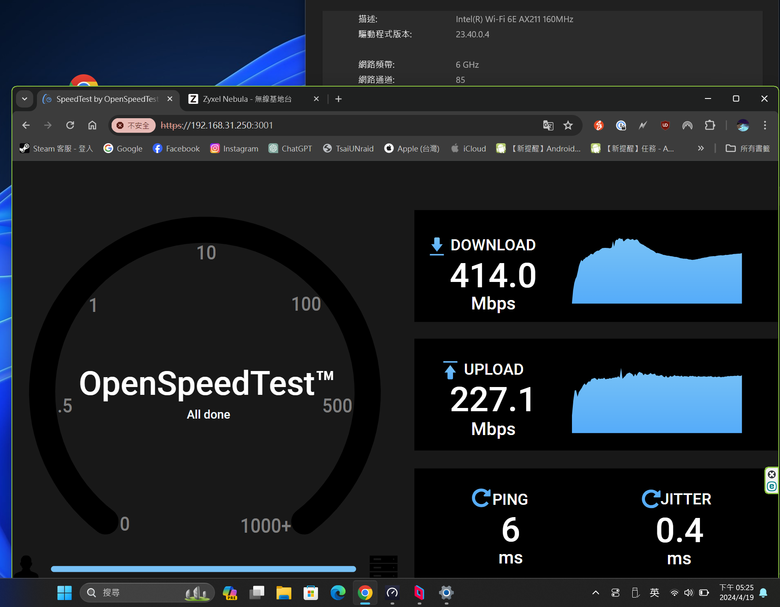The width and height of the screenshot is (780, 607).
Task: Open the blue circular extension icon
Action: click(621, 125)
